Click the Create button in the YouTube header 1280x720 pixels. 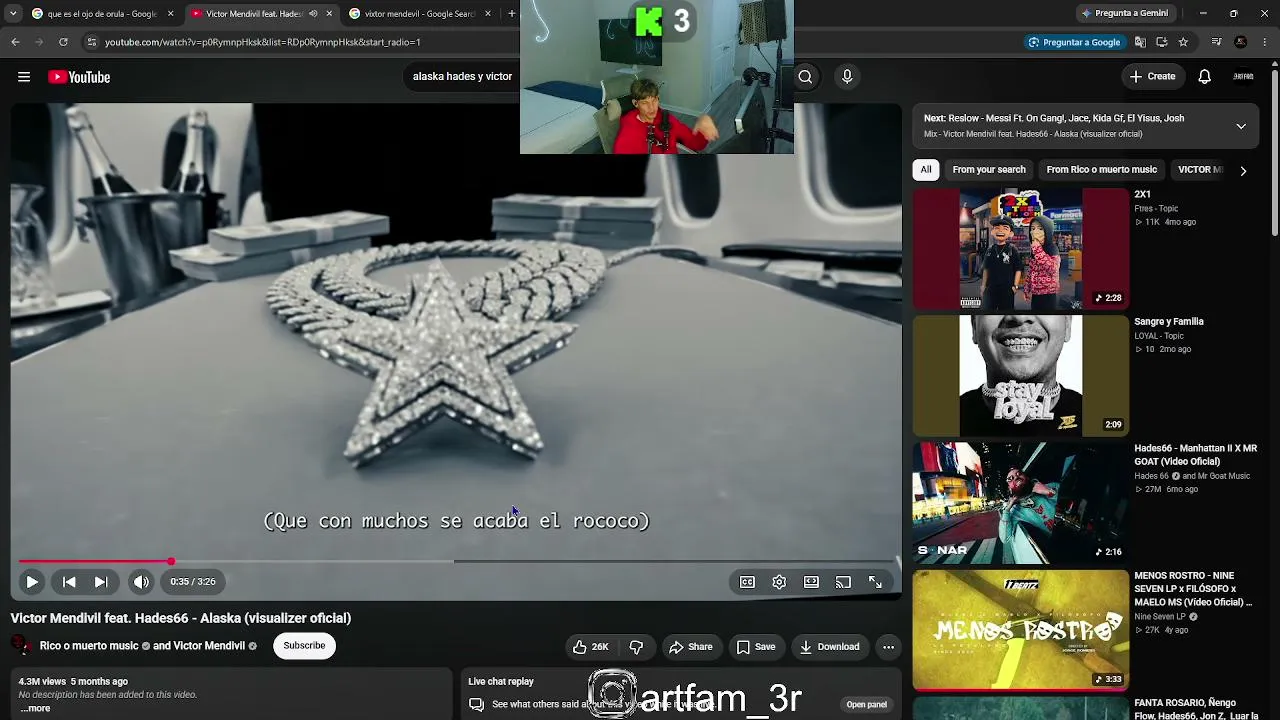[1152, 76]
